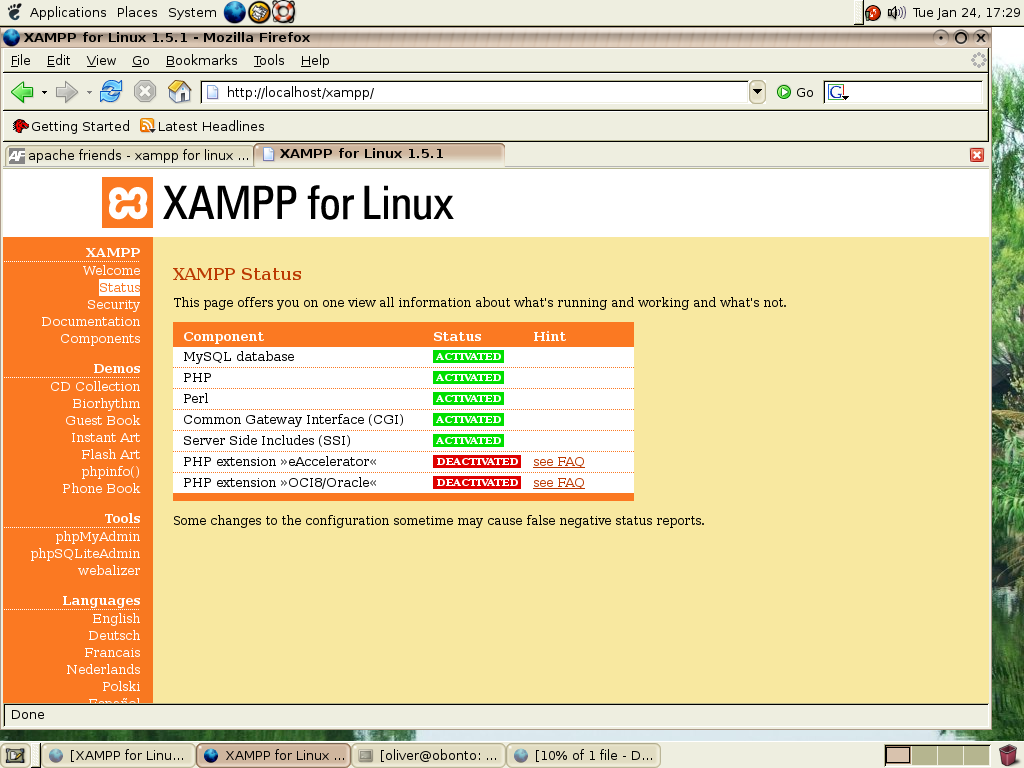Click the Firefox Back arrow button
Image resolution: width=1024 pixels, height=768 pixels.
(x=22, y=92)
